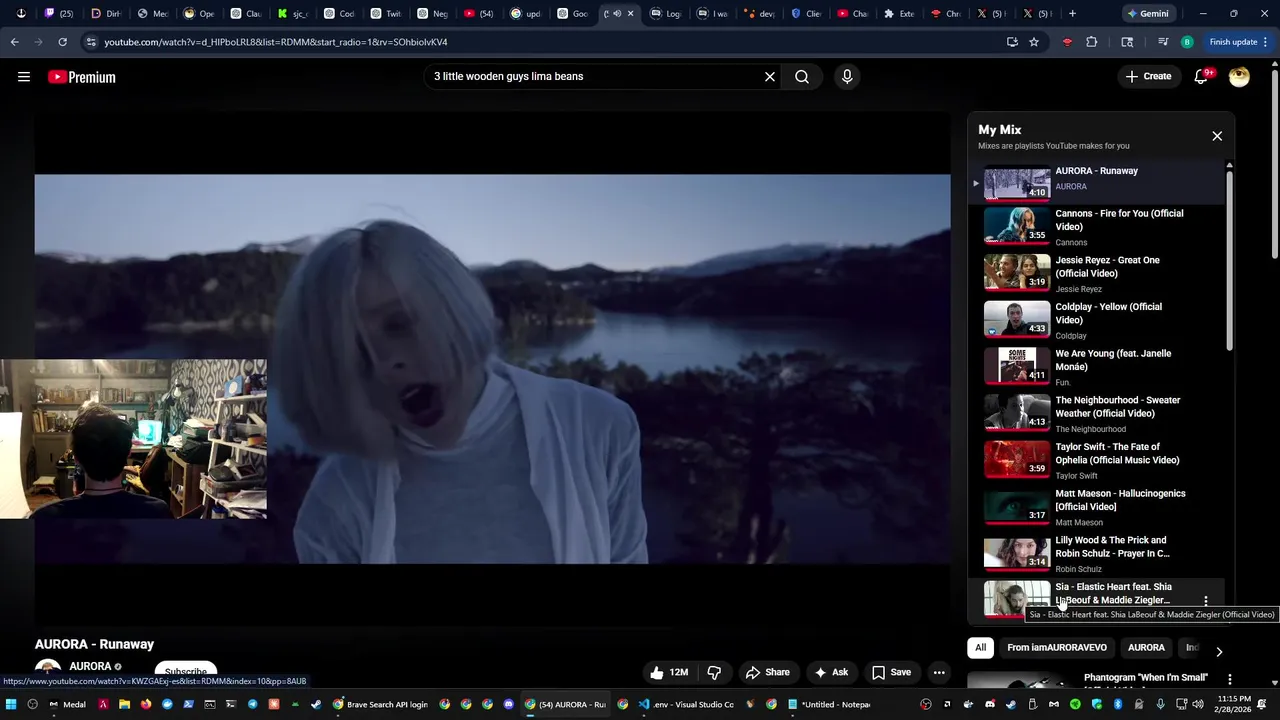
Task: Bookmark this page with the star
Action: 1034,42
